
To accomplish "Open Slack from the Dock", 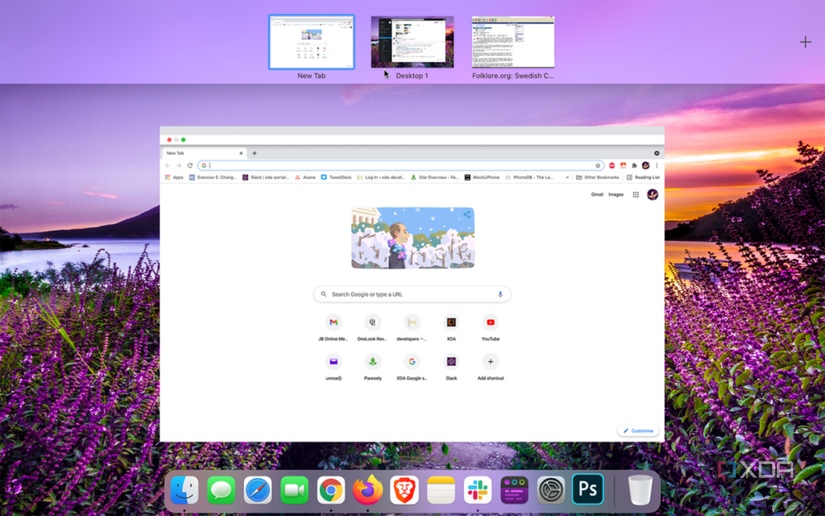I will pyautogui.click(x=477, y=490).
